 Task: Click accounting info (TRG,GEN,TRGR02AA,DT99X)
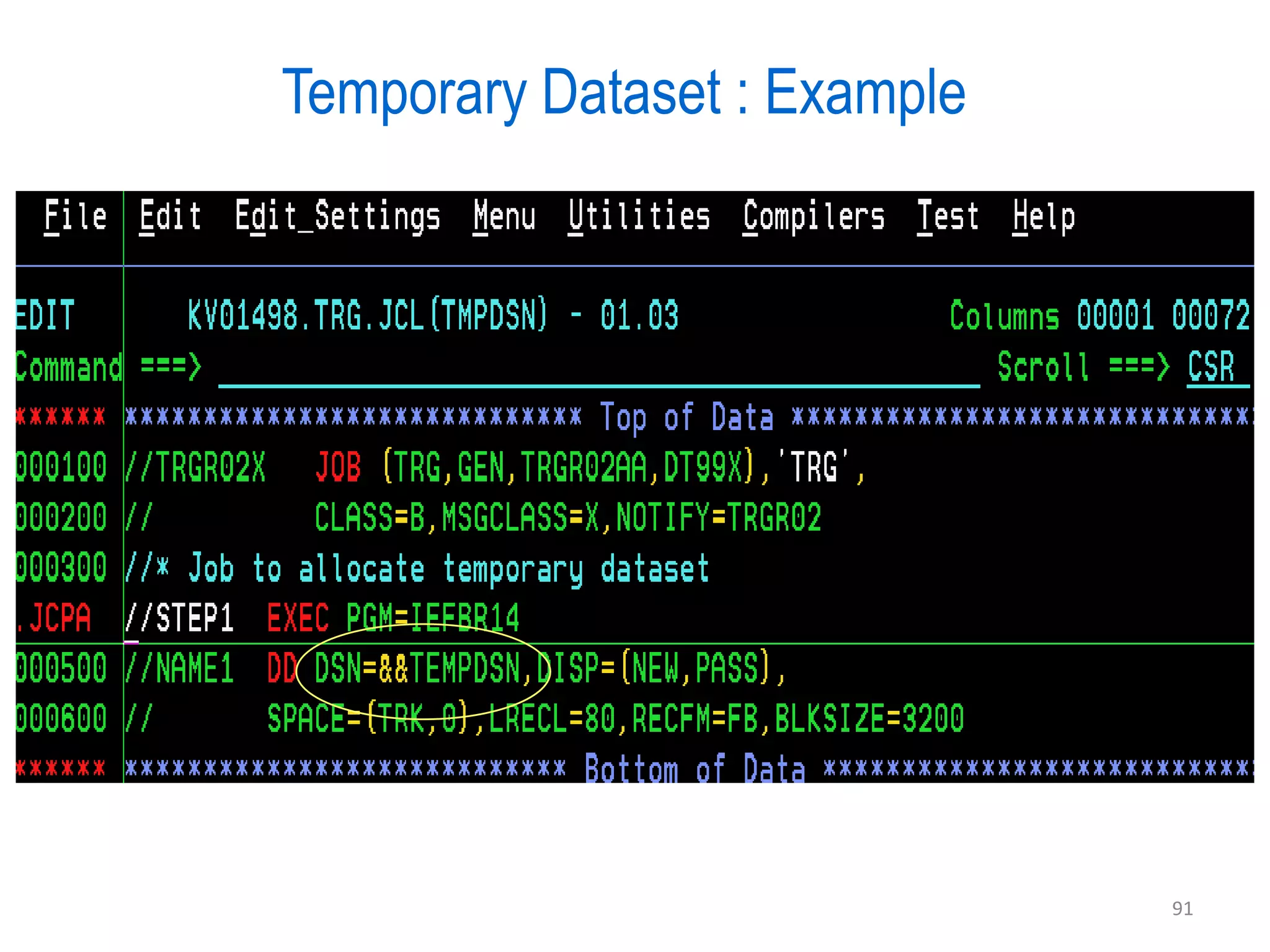click(569, 467)
